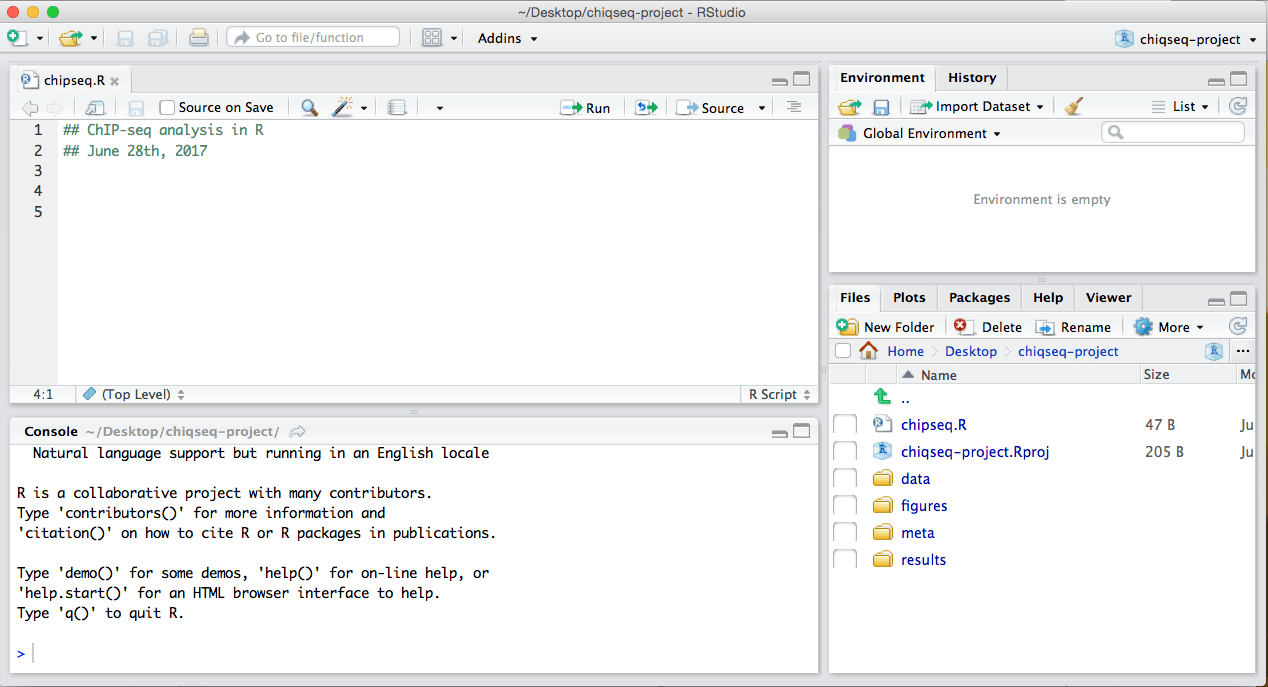This screenshot has height=687, width=1268.
Task: Open the (Top Level) scope selector
Action: [134, 394]
